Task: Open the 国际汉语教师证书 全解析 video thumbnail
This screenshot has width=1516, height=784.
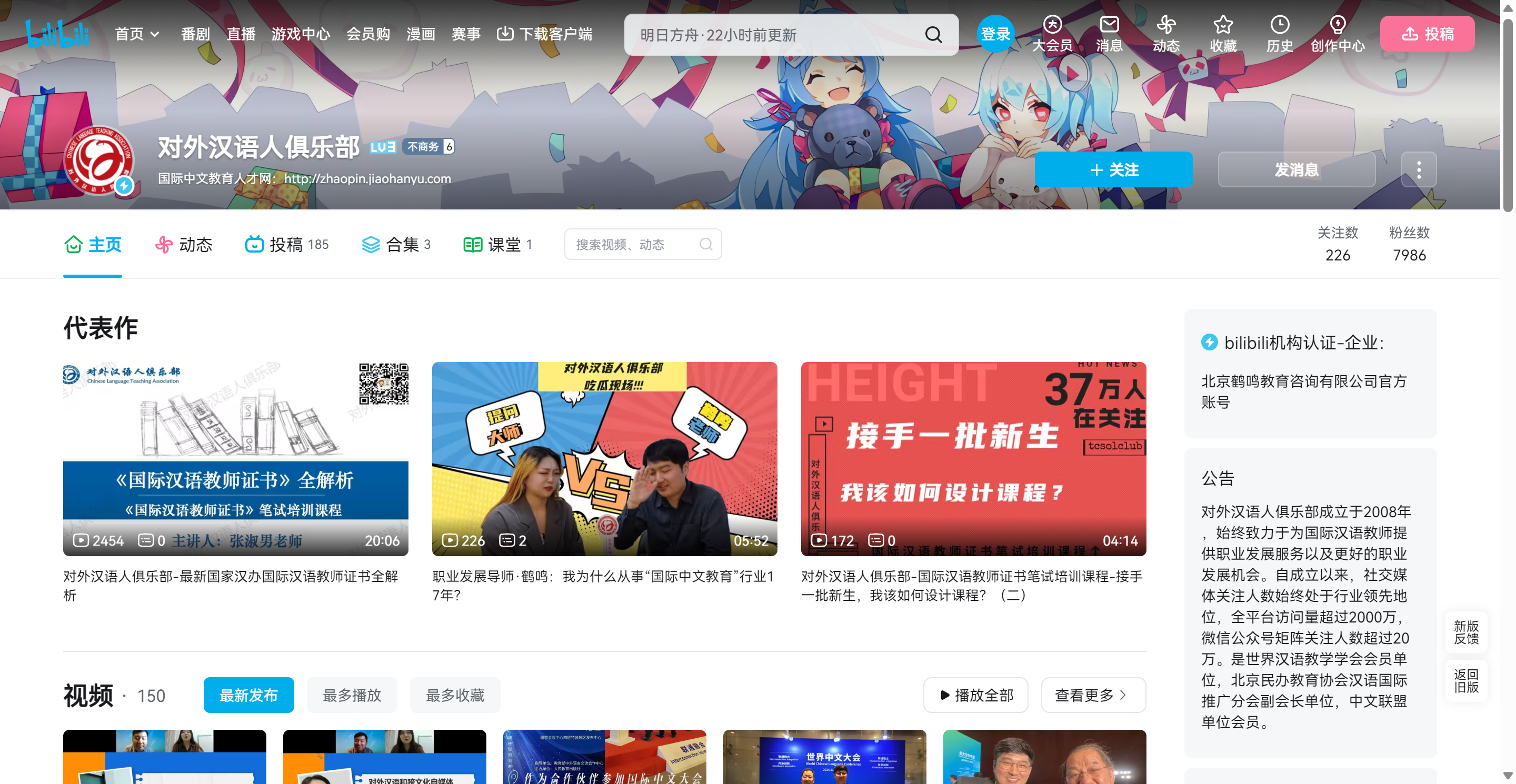Action: (235, 459)
